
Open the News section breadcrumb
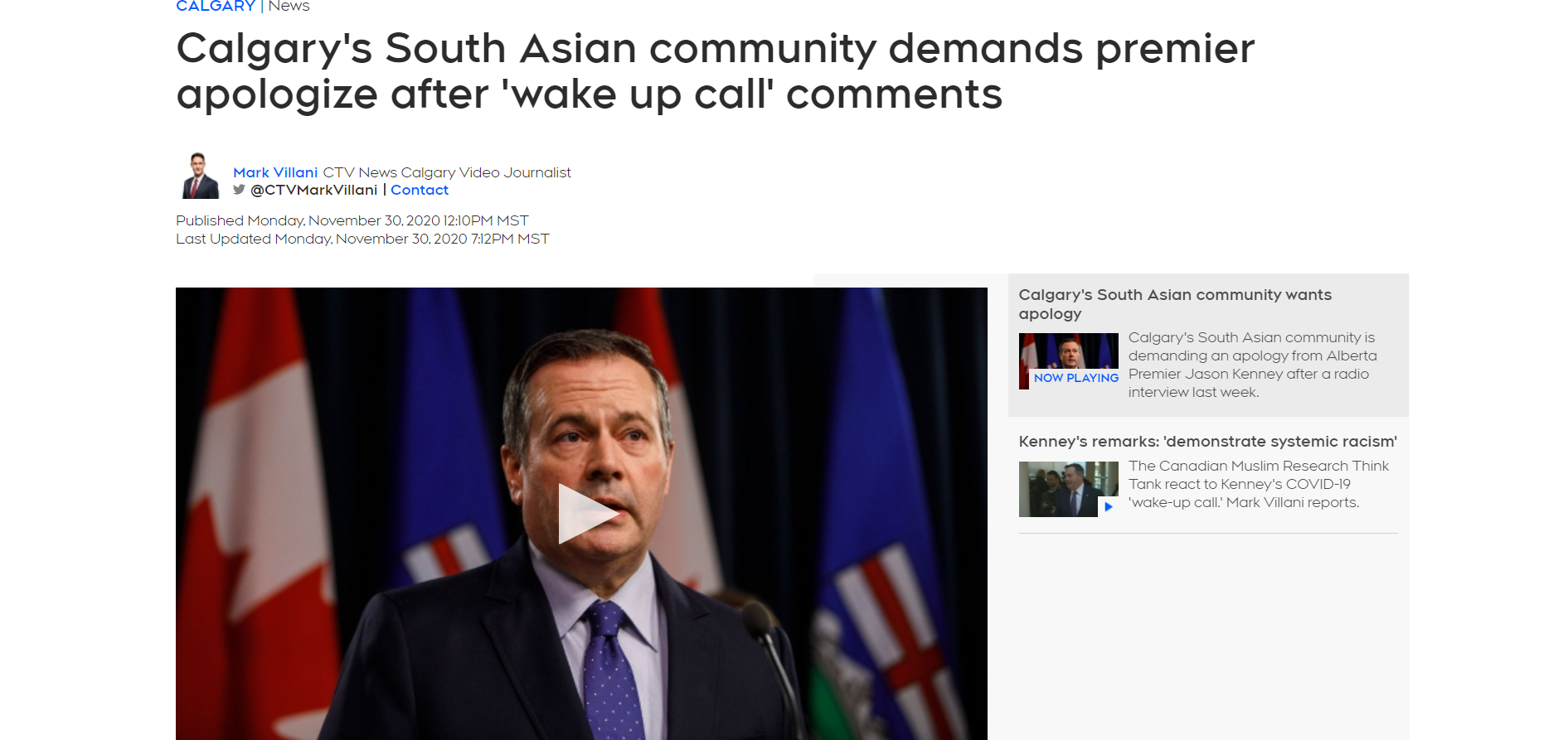tap(289, 6)
